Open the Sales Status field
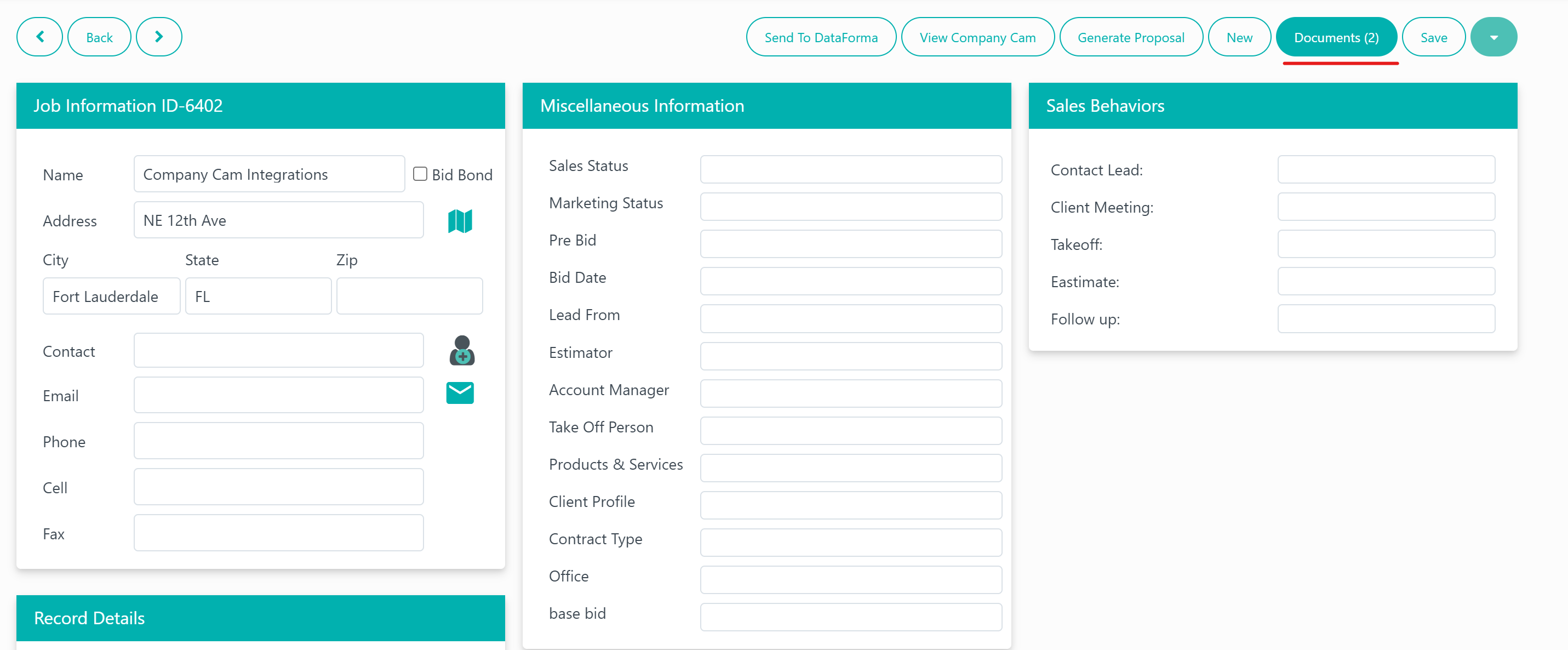Screen dimensions: 1568x650 point(850,169)
